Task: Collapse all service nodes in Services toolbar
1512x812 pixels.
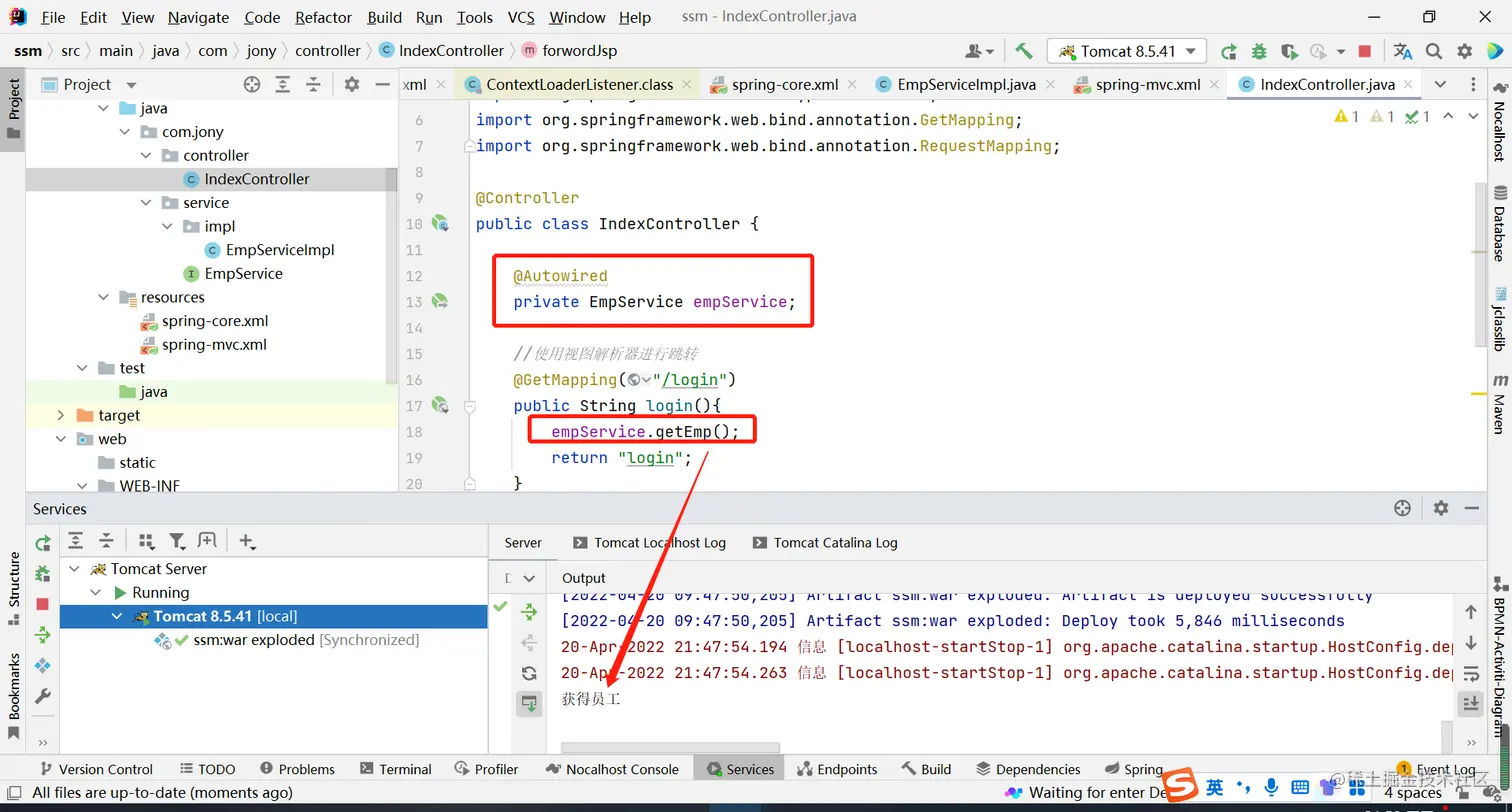Action: click(x=106, y=541)
